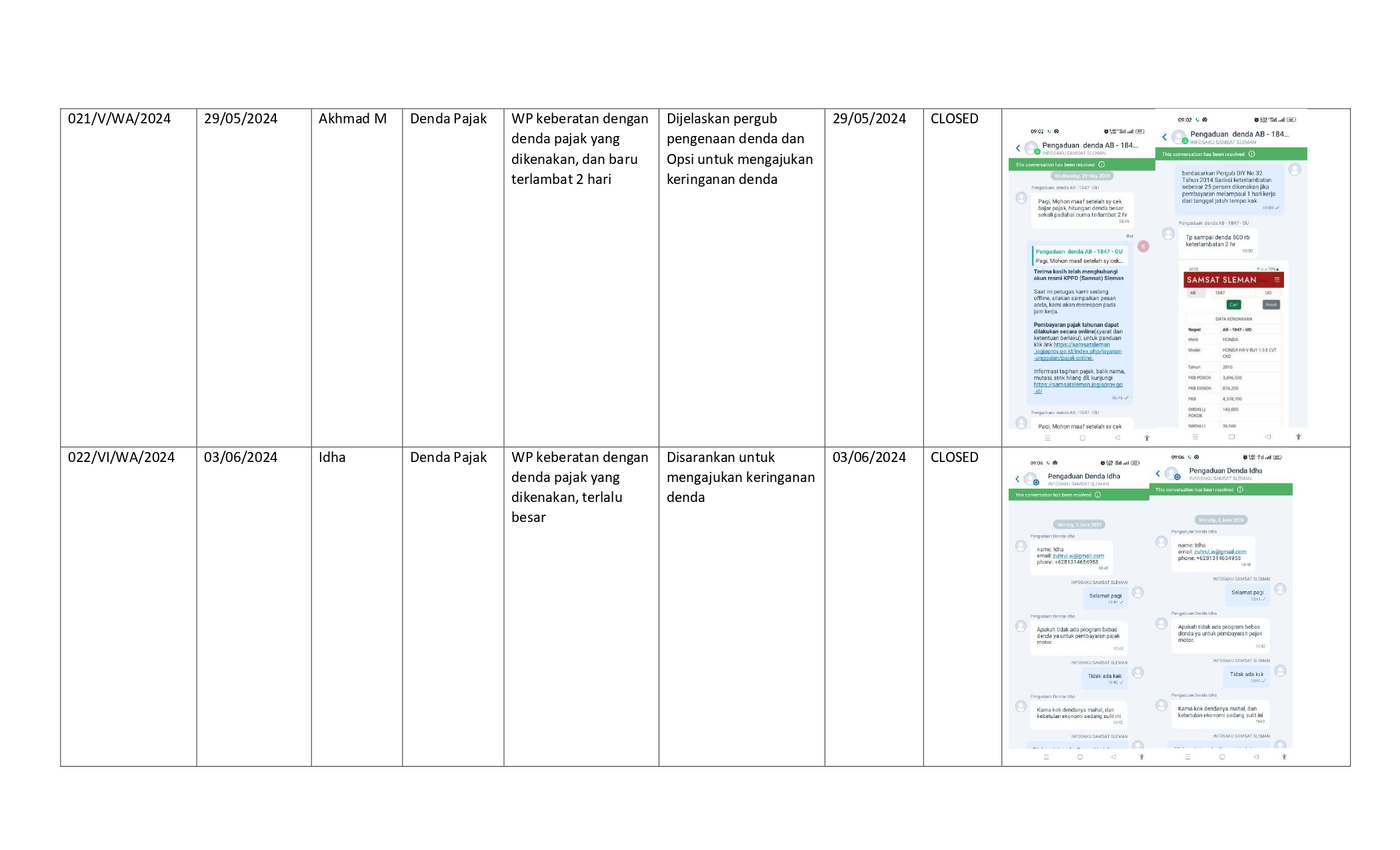
Task: Click the gray Reset button
Action: coord(1271,305)
